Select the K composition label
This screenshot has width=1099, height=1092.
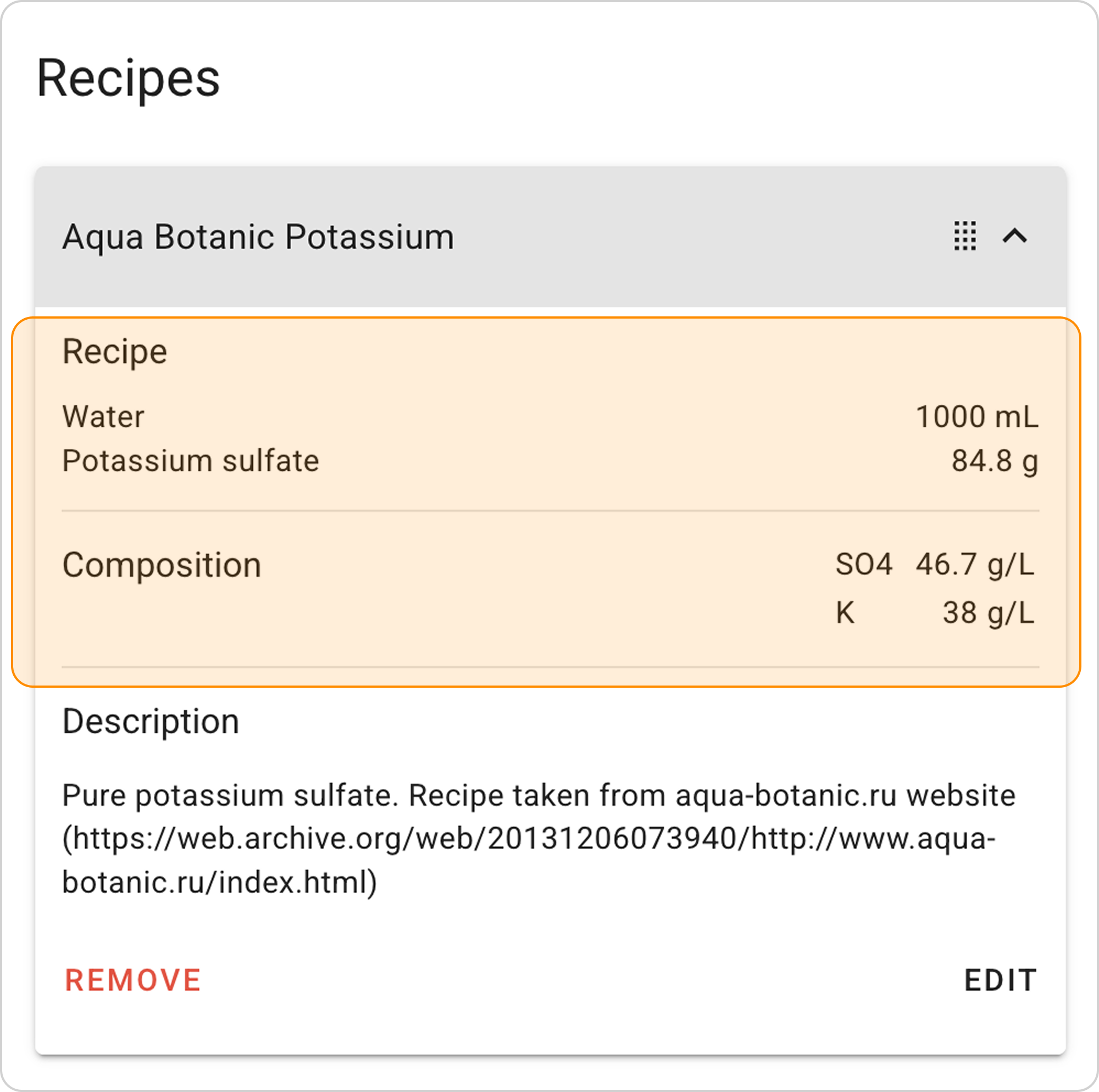(x=845, y=613)
